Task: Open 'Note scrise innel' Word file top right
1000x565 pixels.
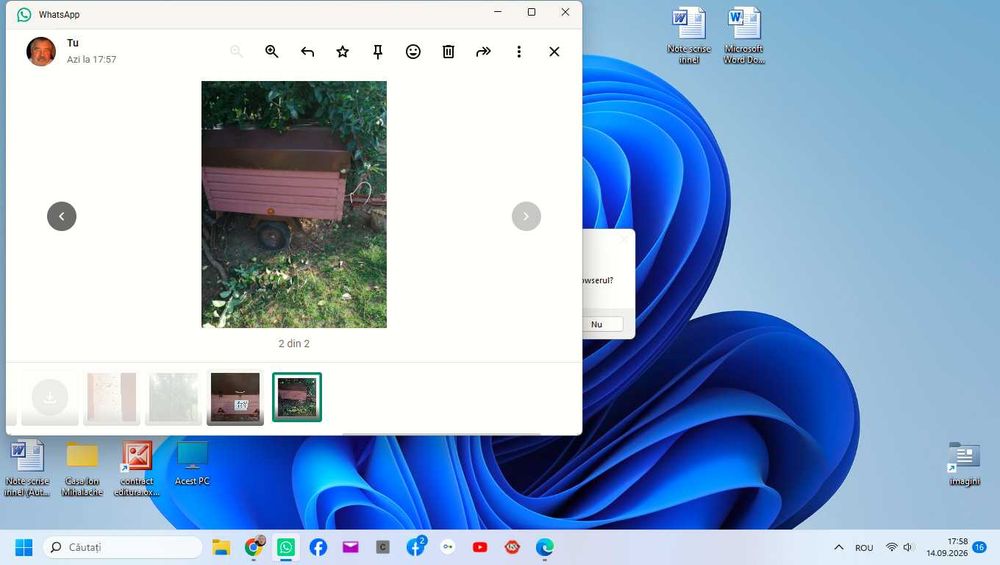Action: (x=689, y=36)
